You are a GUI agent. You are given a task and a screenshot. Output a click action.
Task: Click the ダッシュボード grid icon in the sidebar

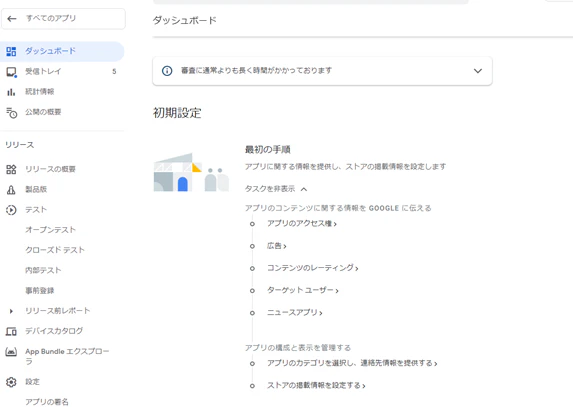11,51
